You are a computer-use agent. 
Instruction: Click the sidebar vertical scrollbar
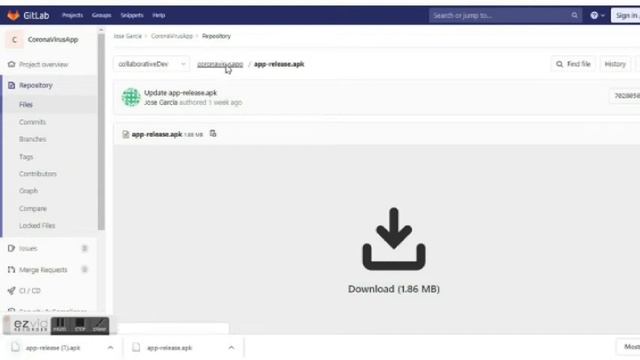pos(101,131)
